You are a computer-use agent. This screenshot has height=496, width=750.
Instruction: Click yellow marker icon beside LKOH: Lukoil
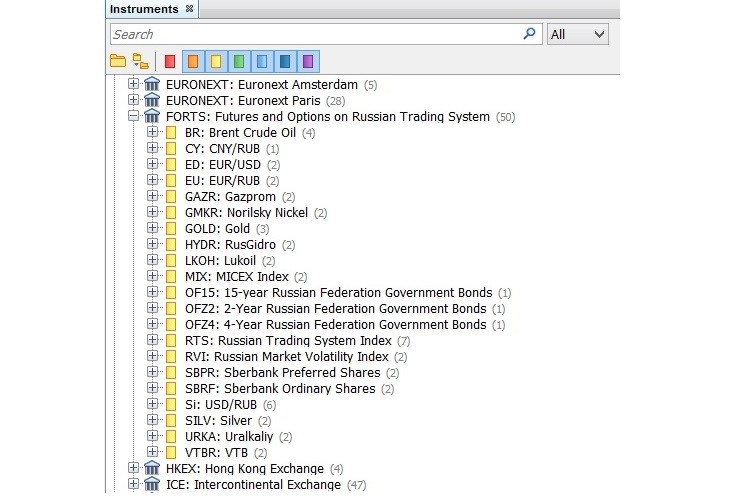pos(171,261)
